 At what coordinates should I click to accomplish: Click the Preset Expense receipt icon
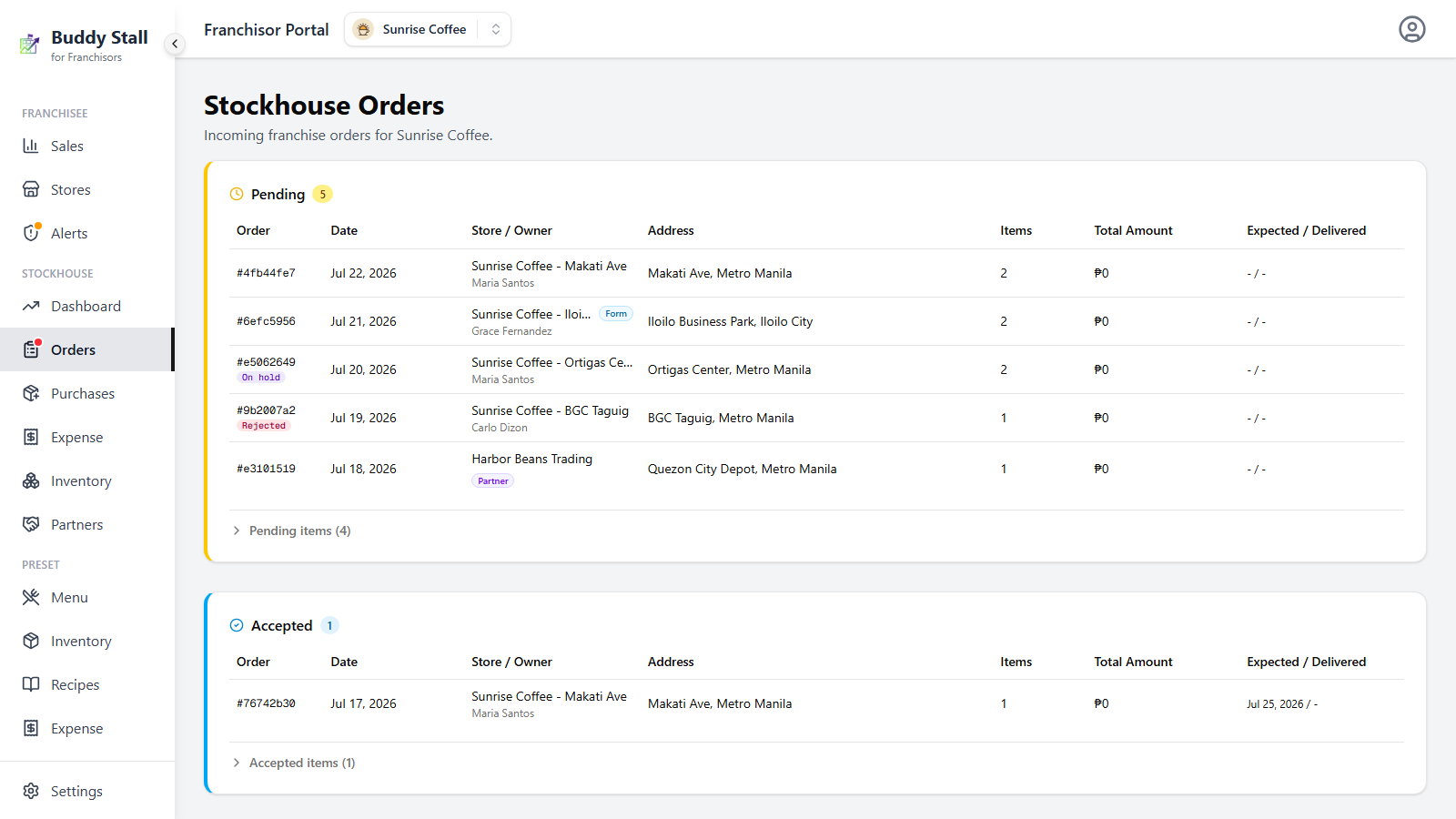31,728
